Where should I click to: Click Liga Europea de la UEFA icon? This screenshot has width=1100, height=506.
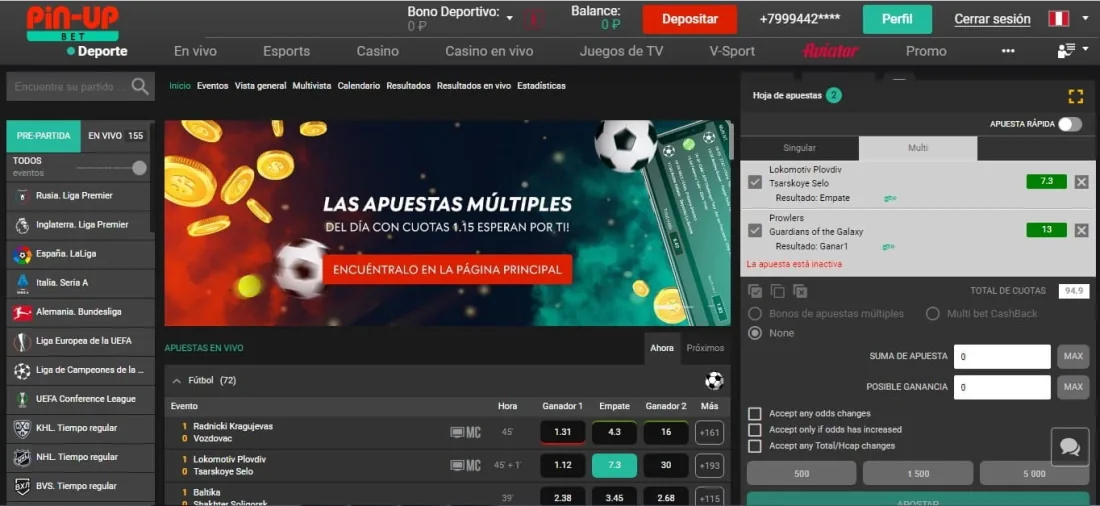[22, 341]
